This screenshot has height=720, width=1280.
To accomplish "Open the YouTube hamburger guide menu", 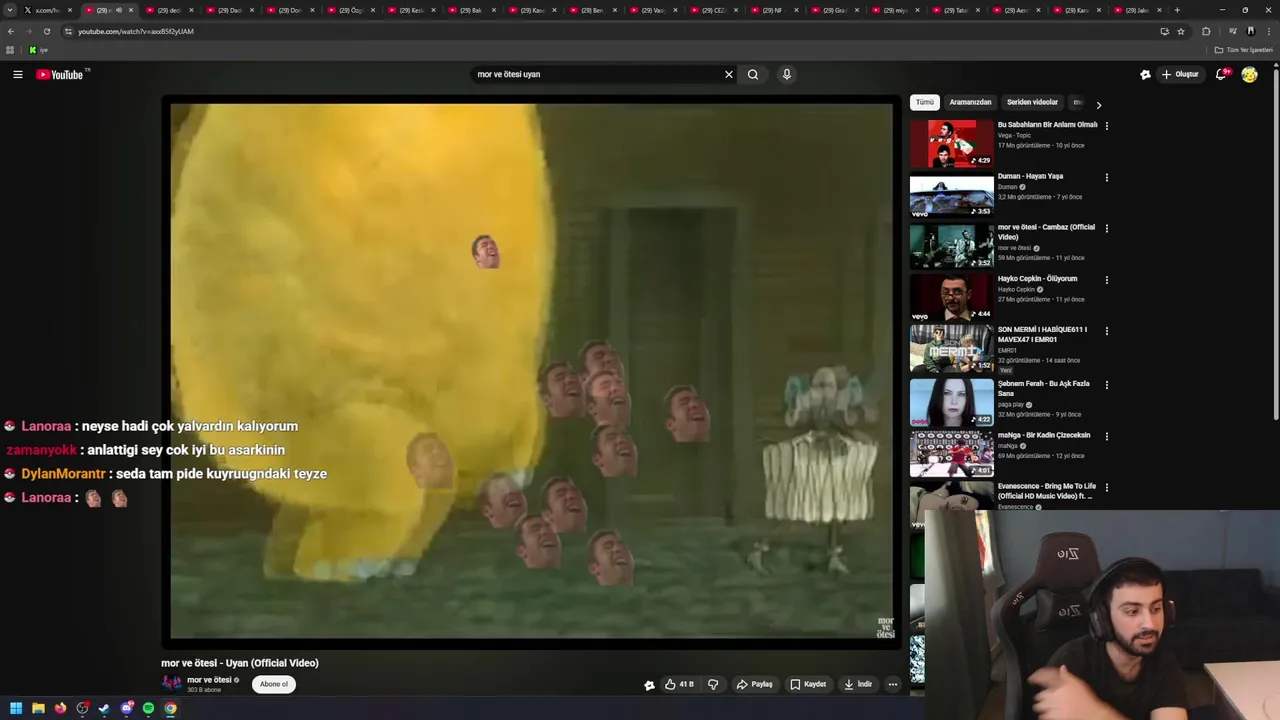I will pyautogui.click(x=18, y=74).
